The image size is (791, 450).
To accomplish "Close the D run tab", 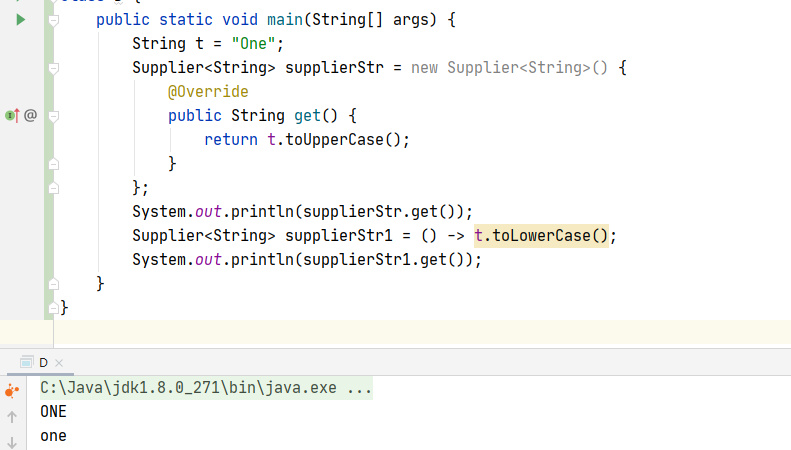I will [59, 363].
